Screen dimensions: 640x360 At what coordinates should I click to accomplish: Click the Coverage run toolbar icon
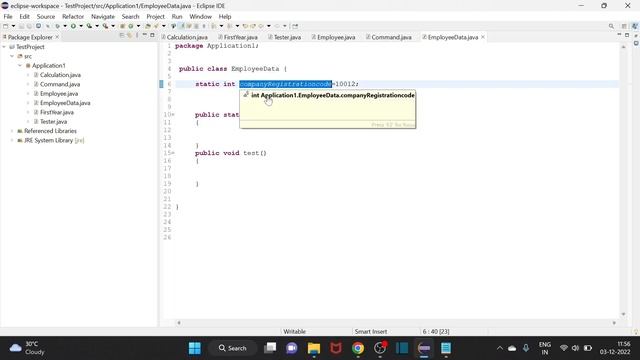click(89, 26)
